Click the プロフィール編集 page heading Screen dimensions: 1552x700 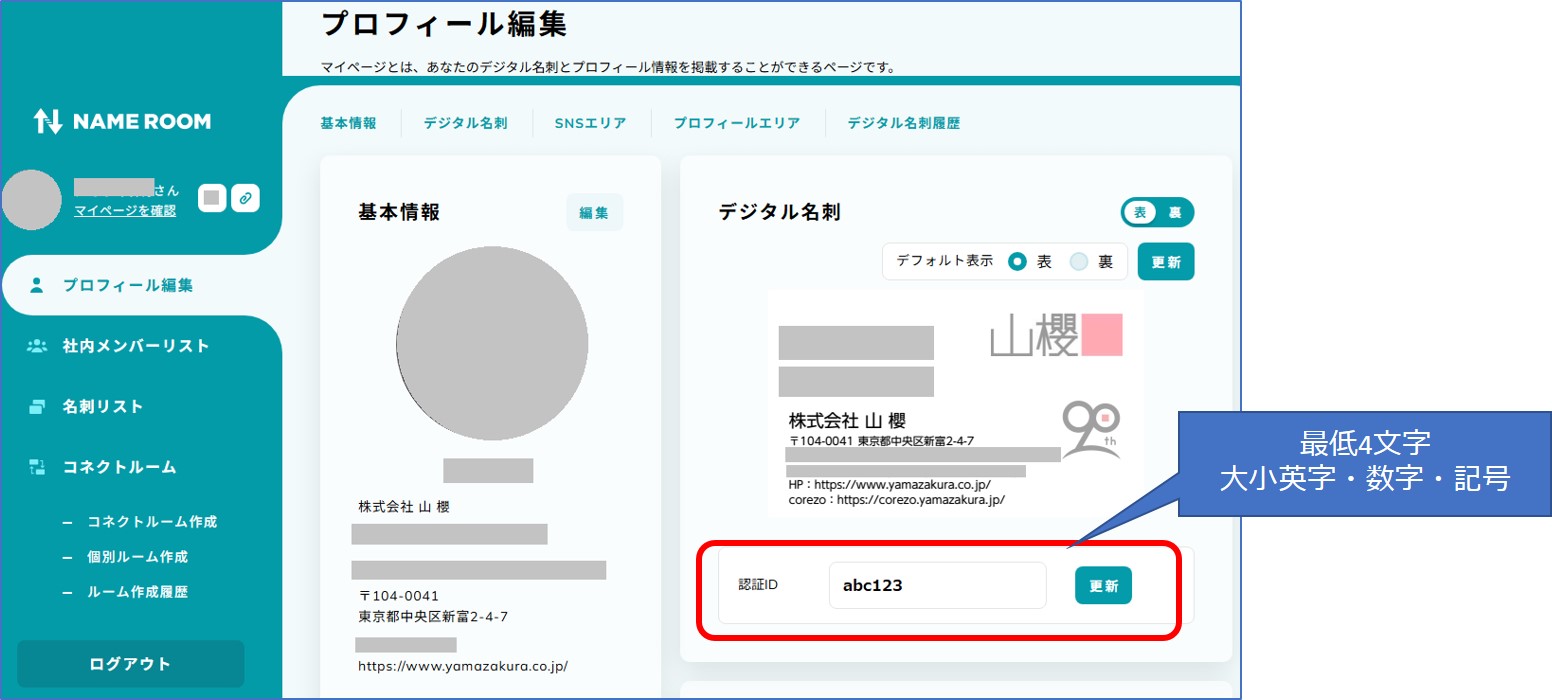tap(444, 24)
